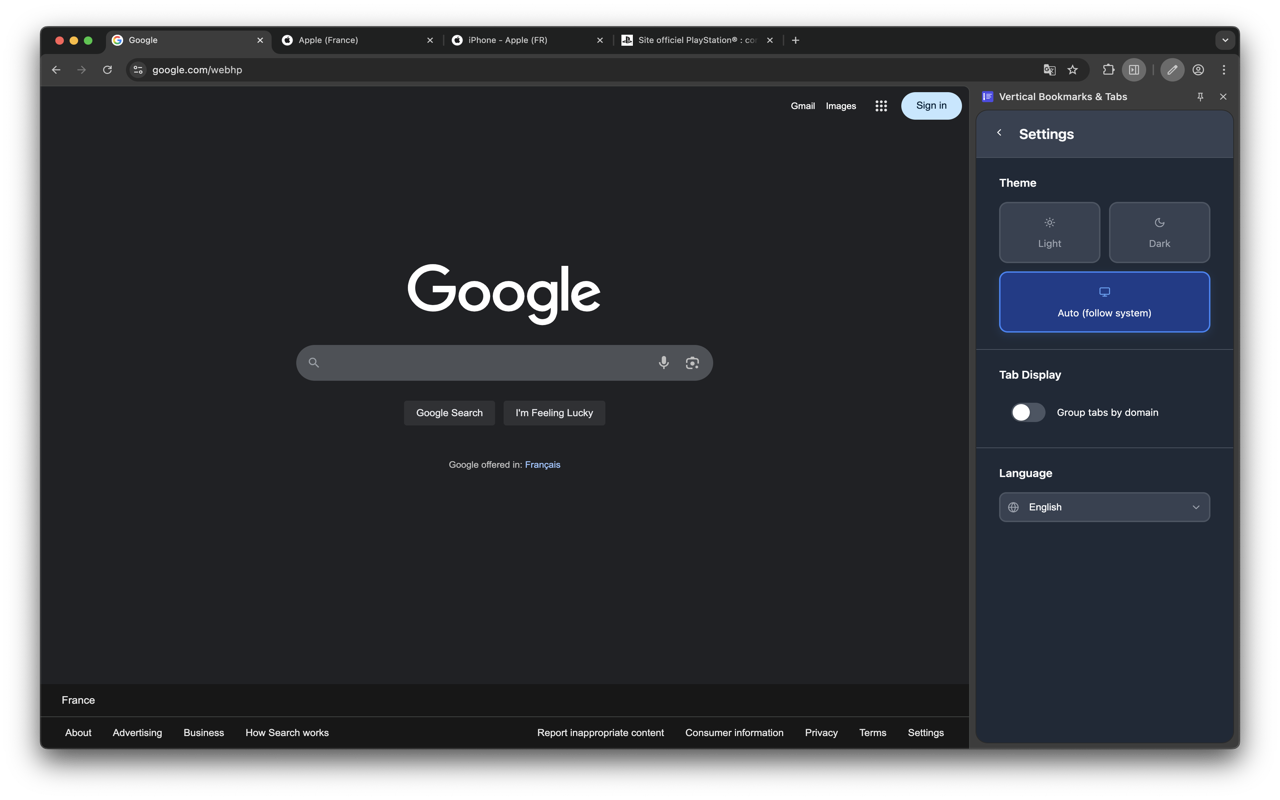The image size is (1280, 800).
Task: Expand the tab search dropdown arrow
Action: point(1225,40)
